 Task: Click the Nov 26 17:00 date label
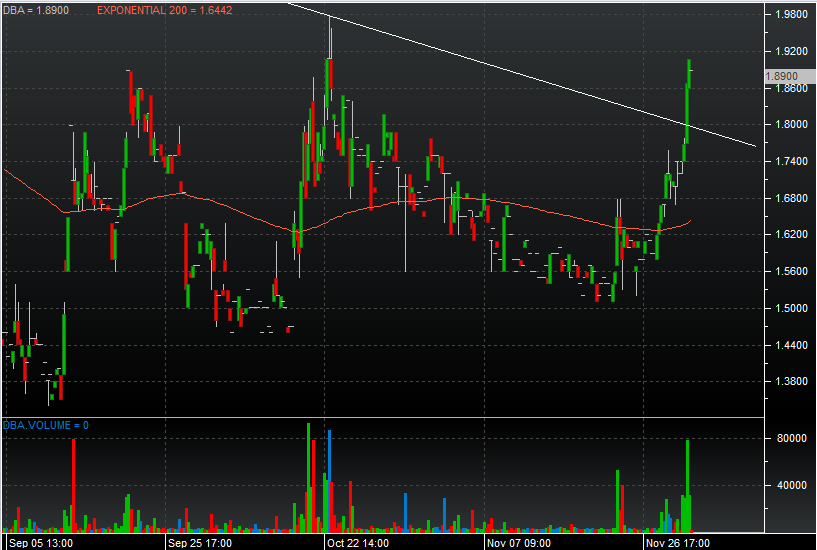tap(677, 543)
